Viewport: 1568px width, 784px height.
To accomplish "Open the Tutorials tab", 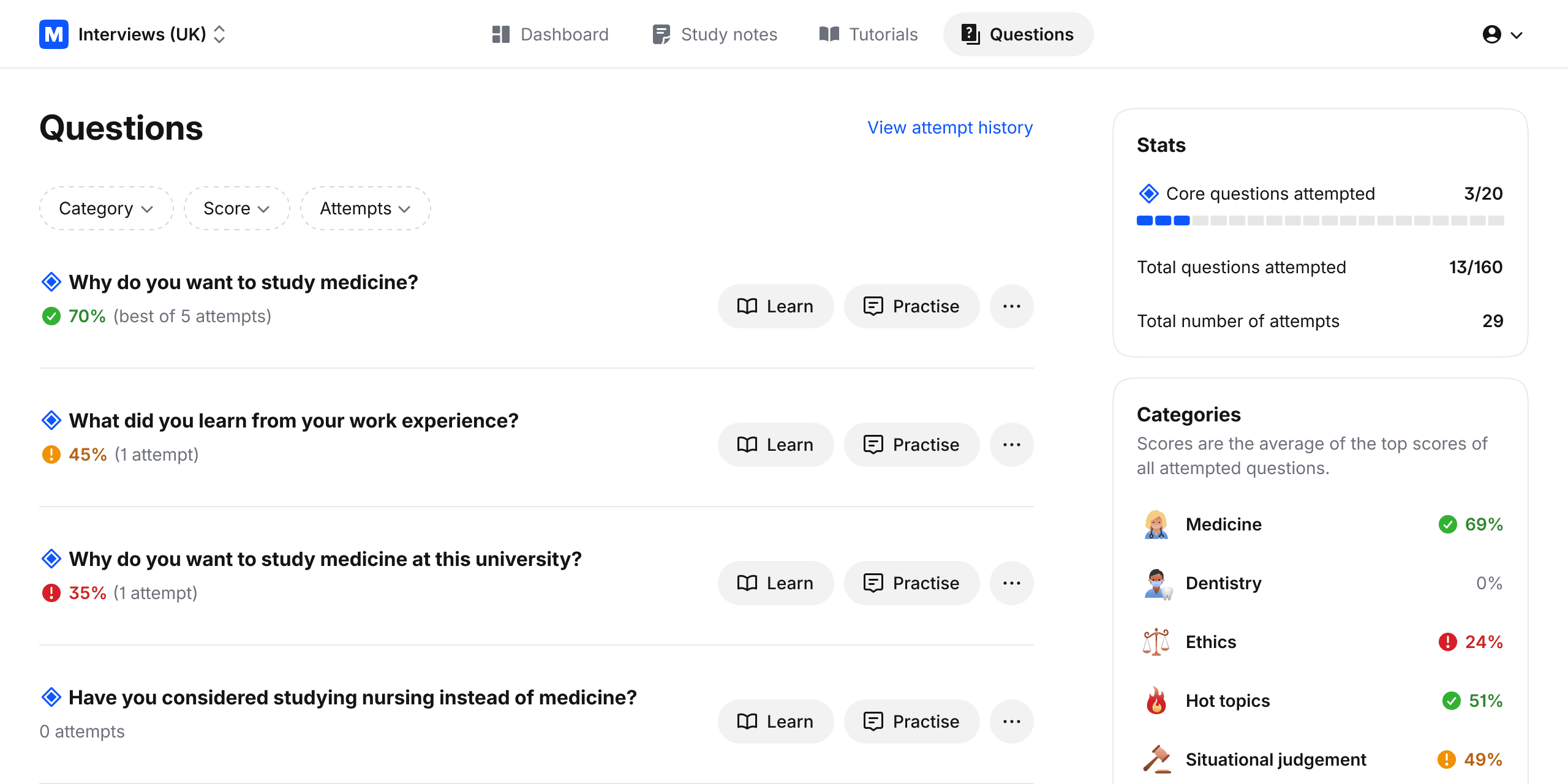I will pyautogui.click(x=869, y=34).
